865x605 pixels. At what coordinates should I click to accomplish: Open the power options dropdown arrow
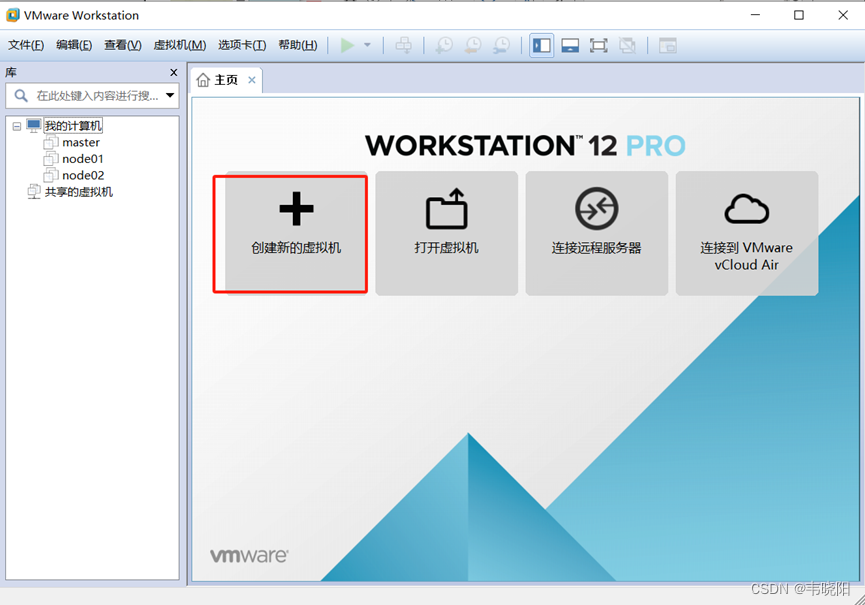367,45
